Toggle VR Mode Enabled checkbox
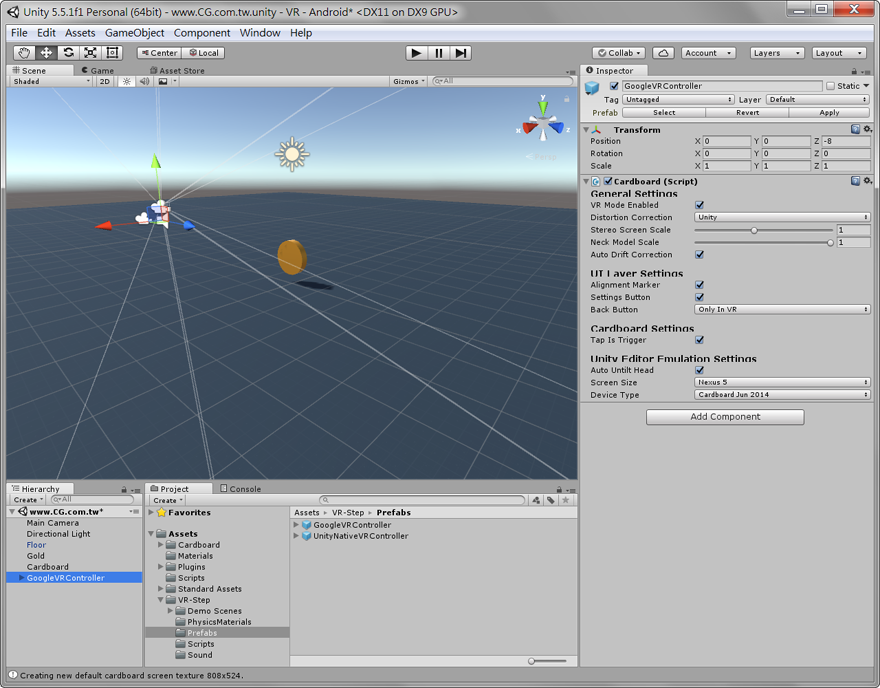 699,205
